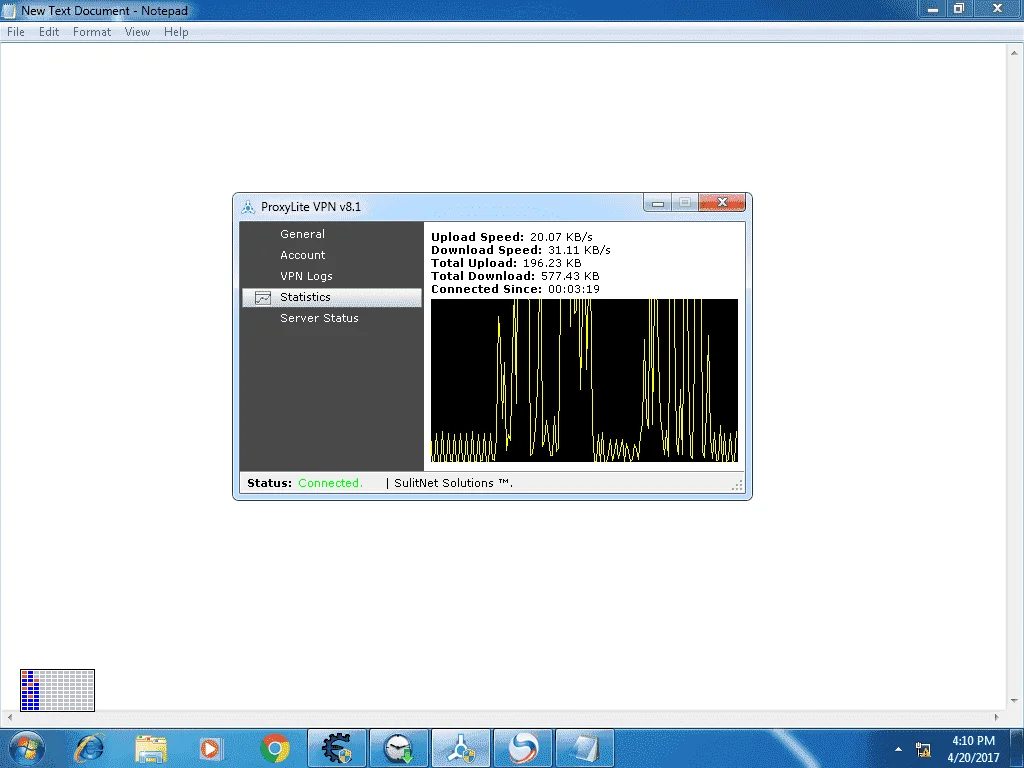Screen dimensions: 1024x768
Task: Open Notepad File menu
Action: pyautogui.click(x=16, y=32)
